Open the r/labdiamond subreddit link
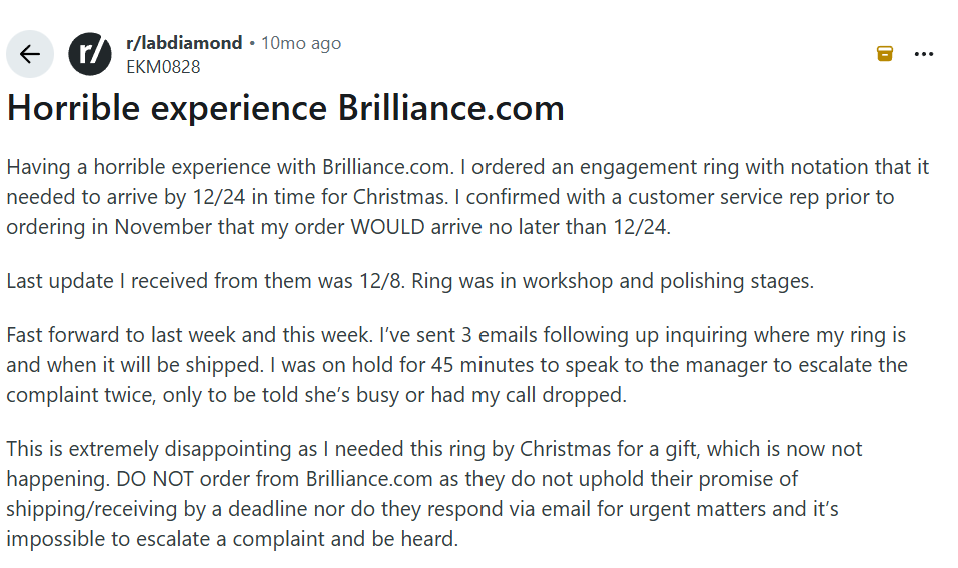Image resolution: width=958 pixels, height=568 pixels. pyautogui.click(x=184, y=43)
